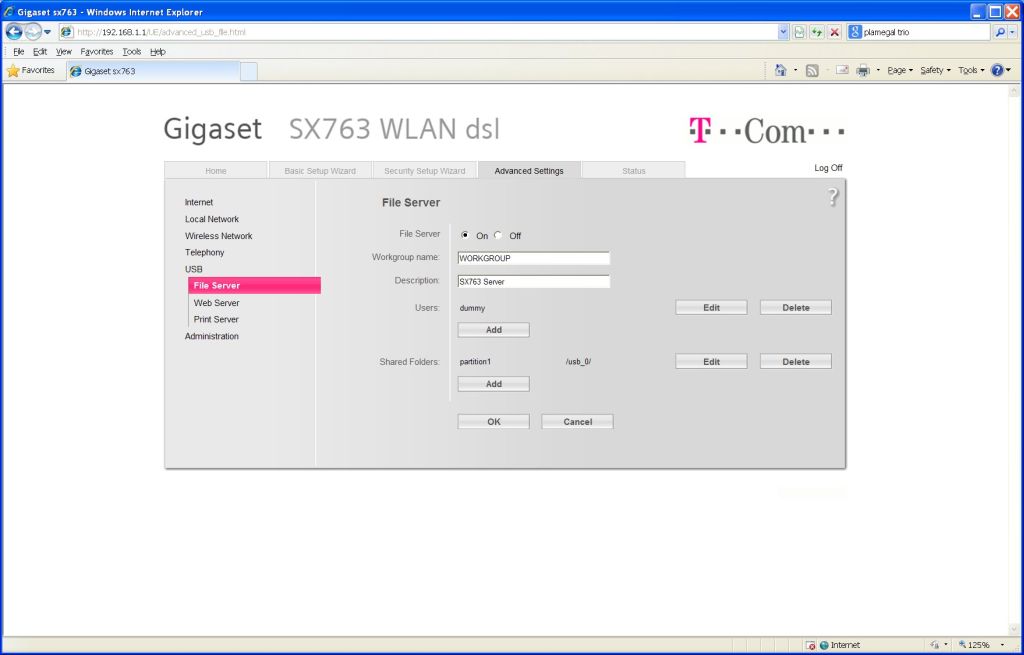Click the blue Help question mark icon
The height and width of the screenshot is (655, 1024).
(x=997, y=70)
